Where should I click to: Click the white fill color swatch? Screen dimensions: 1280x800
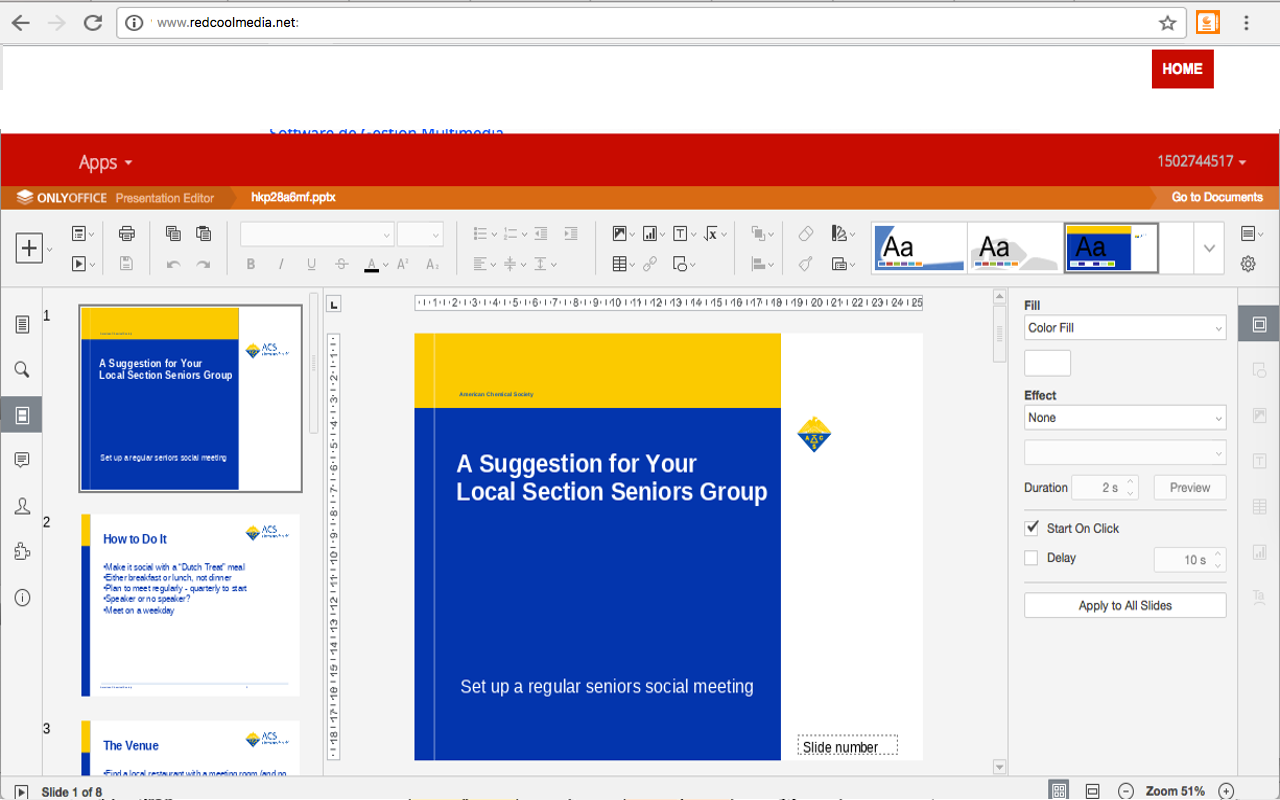(1047, 363)
